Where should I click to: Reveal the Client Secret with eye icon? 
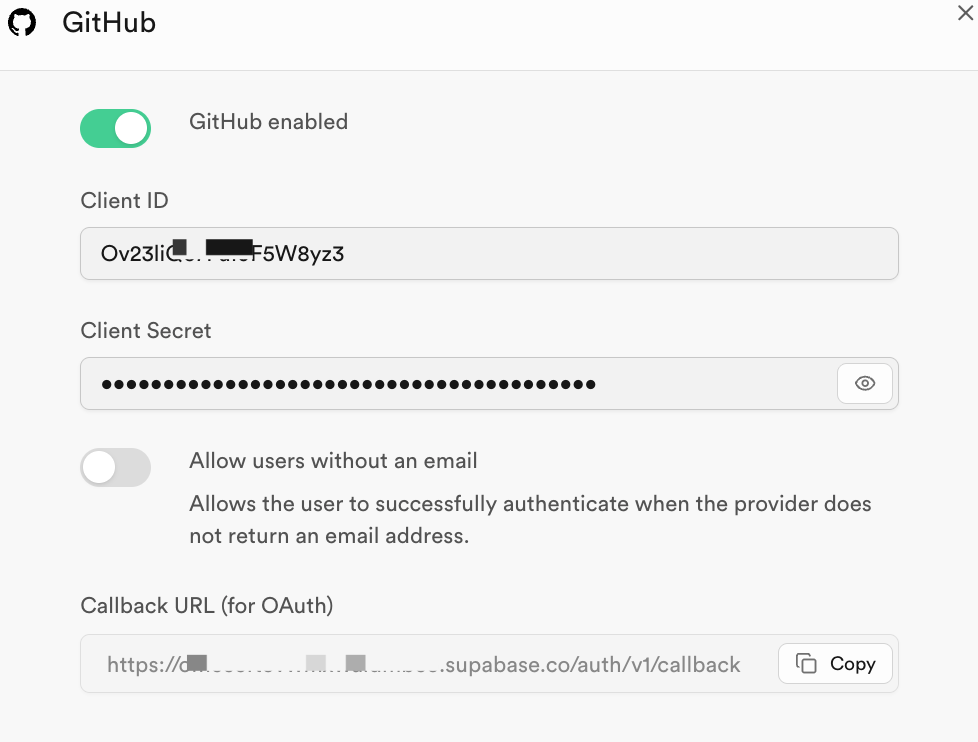tap(865, 383)
